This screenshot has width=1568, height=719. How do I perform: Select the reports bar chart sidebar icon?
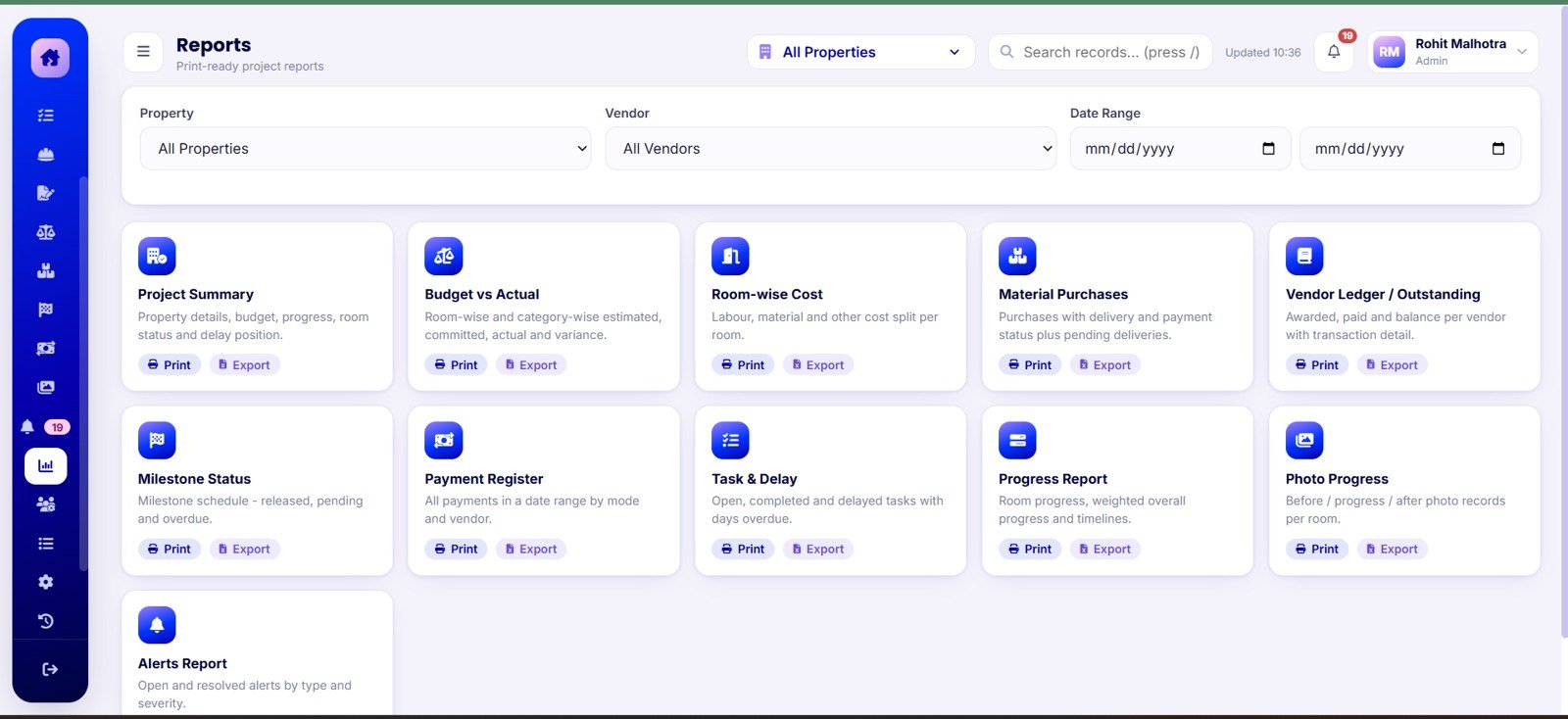click(46, 466)
